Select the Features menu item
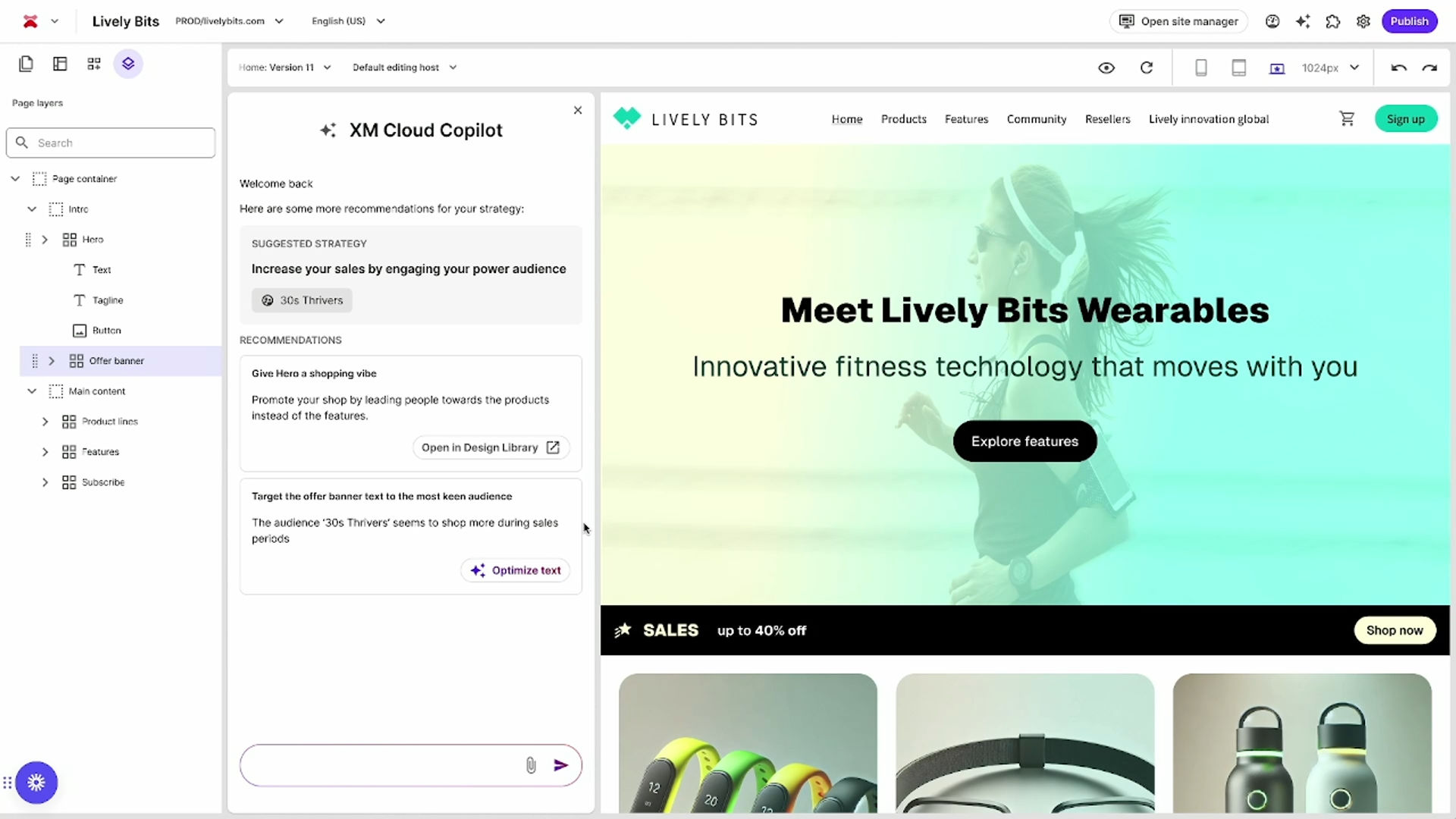 [966, 119]
